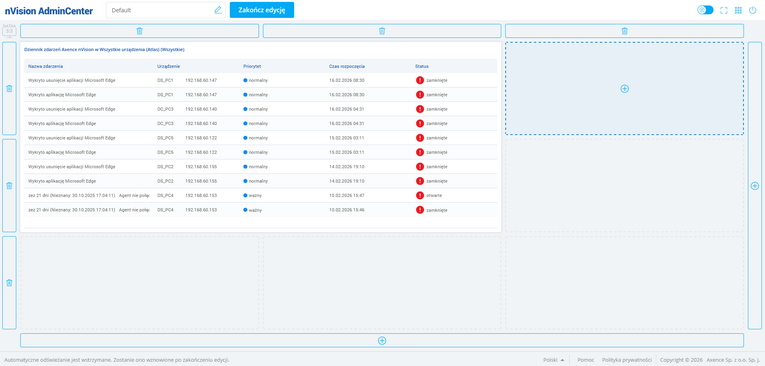
Task: Enter fullscreen mode with the header icon
Action: 724,10
